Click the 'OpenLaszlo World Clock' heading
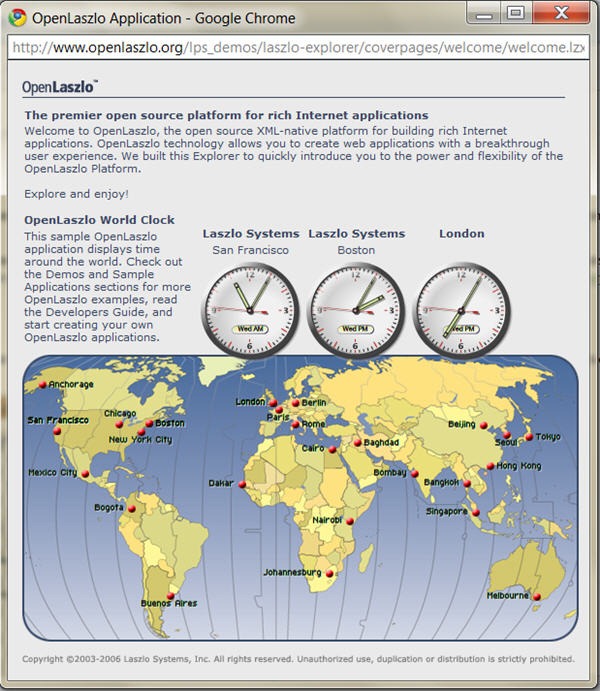This screenshot has height=691, width=600. pos(100,220)
